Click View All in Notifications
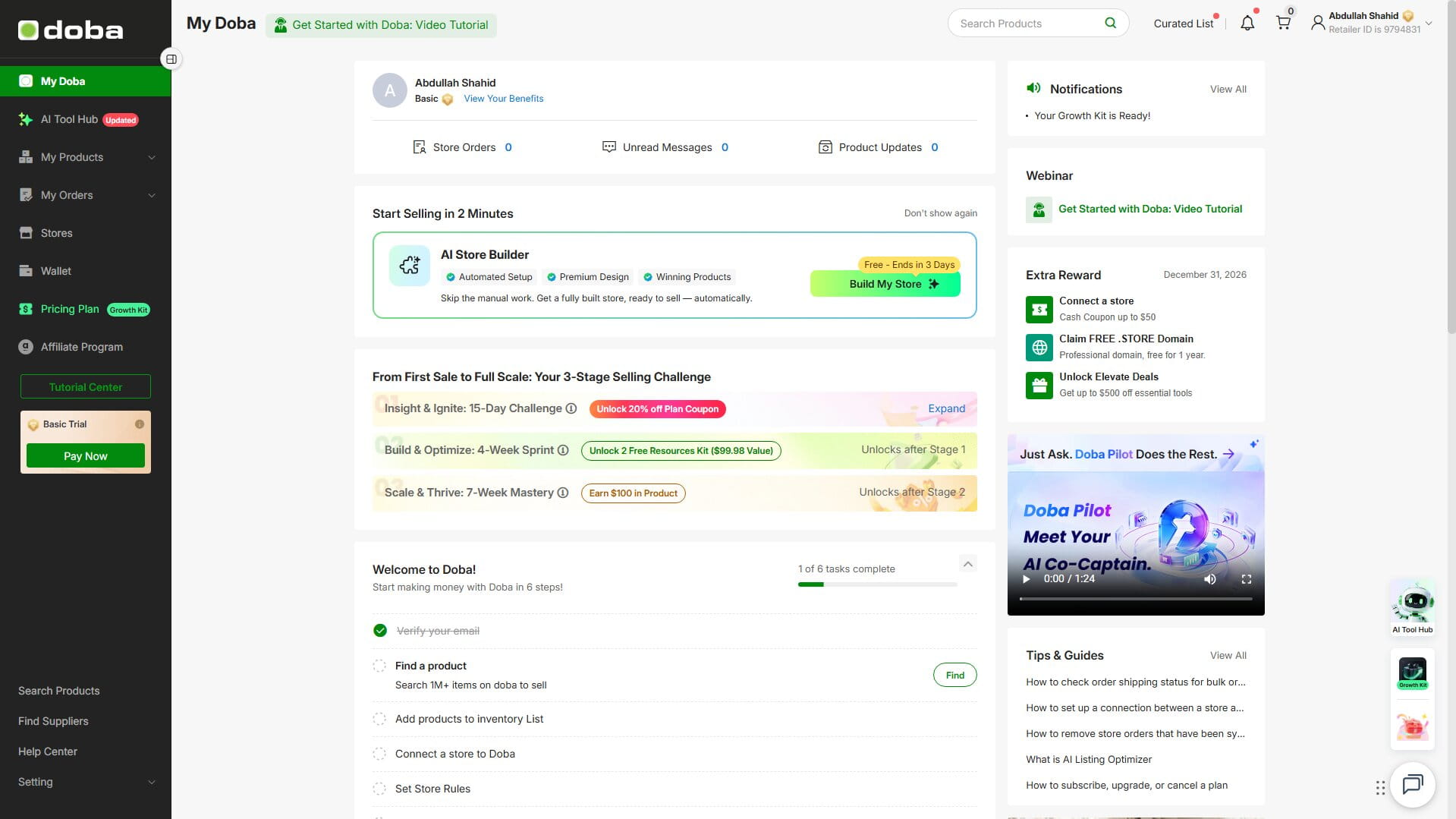This screenshot has width=1456, height=819. click(1228, 89)
